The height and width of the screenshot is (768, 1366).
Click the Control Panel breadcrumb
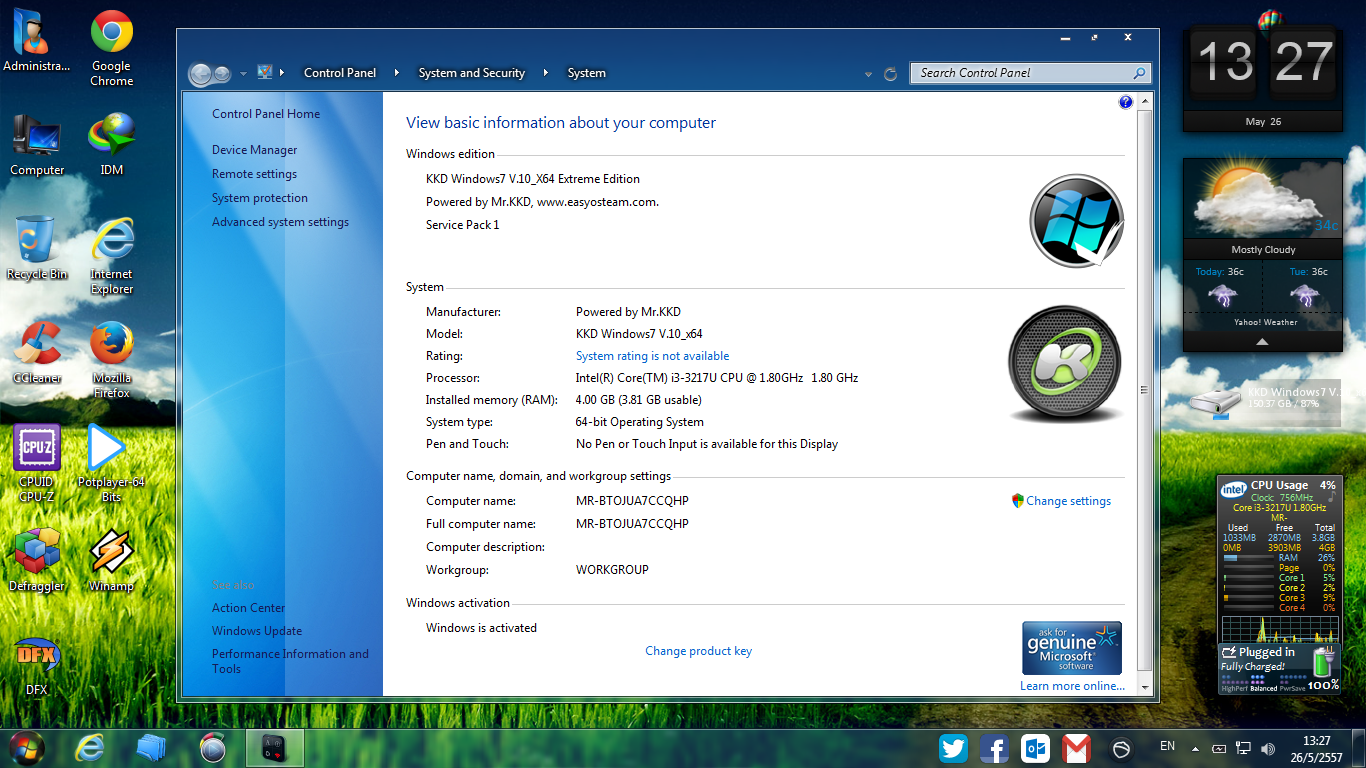(340, 73)
